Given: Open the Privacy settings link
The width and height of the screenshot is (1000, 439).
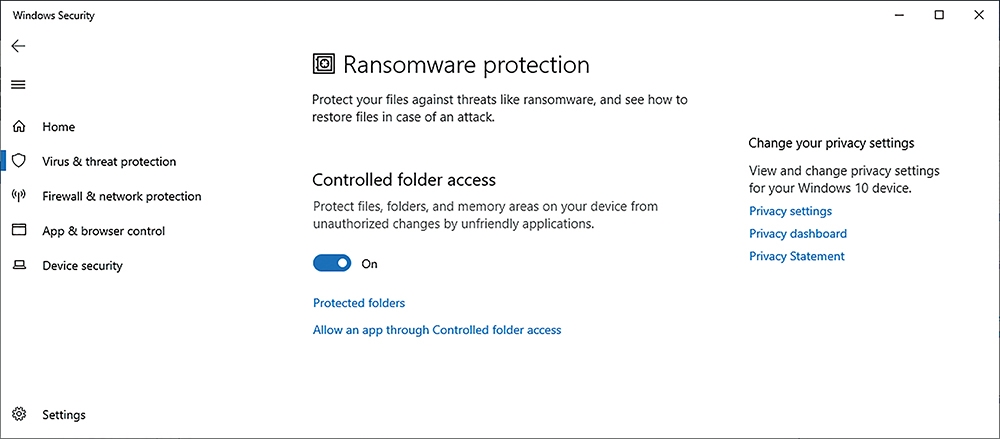Looking at the screenshot, I should click(x=790, y=211).
